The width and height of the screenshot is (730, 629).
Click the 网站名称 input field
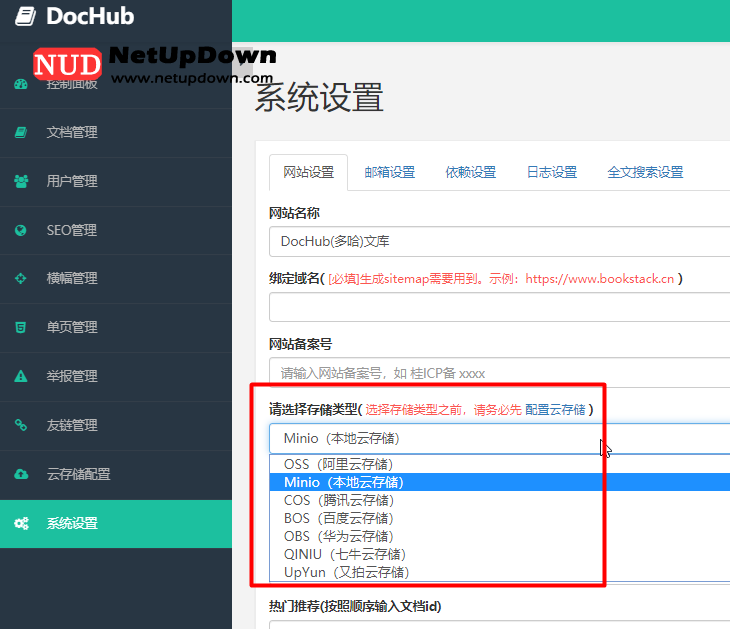(500, 242)
